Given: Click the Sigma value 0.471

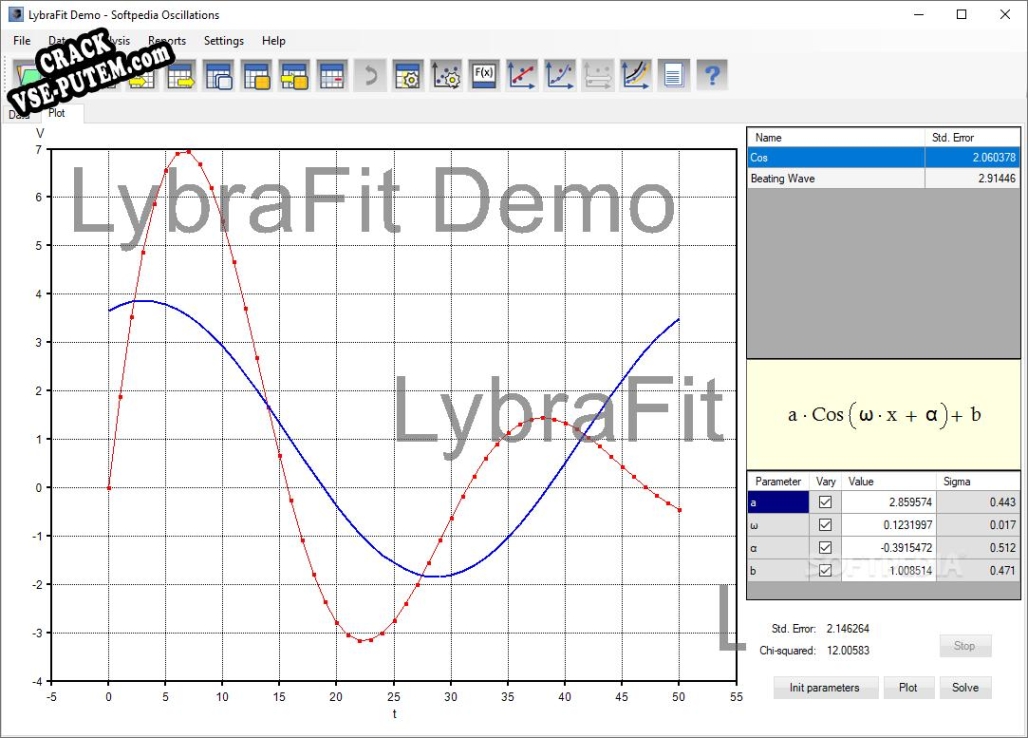Looking at the screenshot, I should (x=978, y=570).
